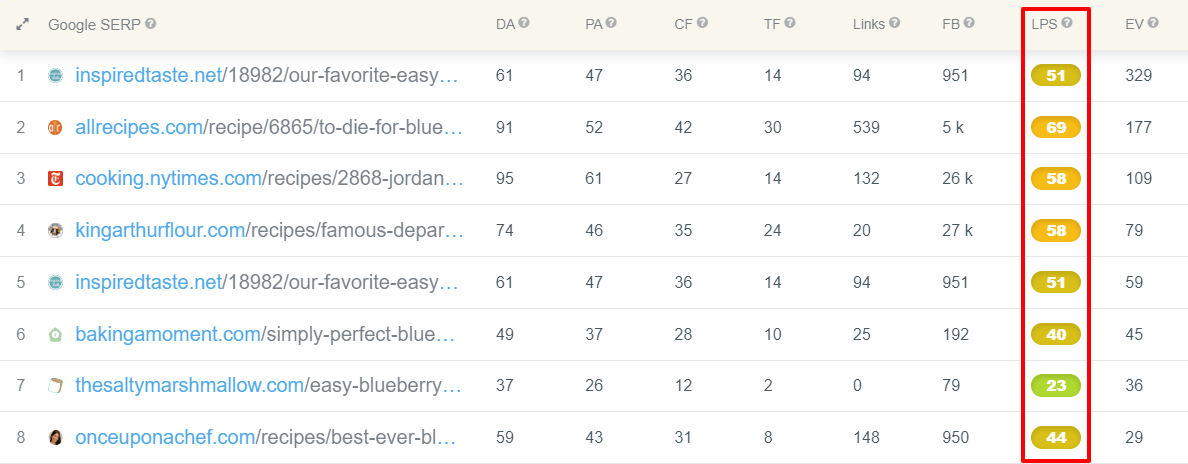Click the expand table arrows icon
This screenshot has width=1188, height=464.
(x=23, y=24)
